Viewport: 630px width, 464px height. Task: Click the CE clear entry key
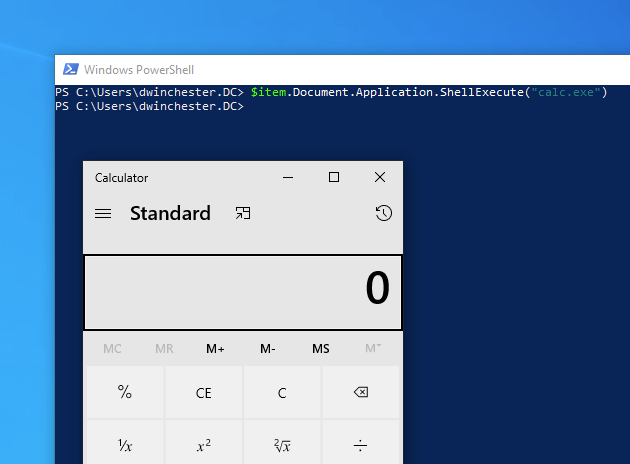point(204,392)
